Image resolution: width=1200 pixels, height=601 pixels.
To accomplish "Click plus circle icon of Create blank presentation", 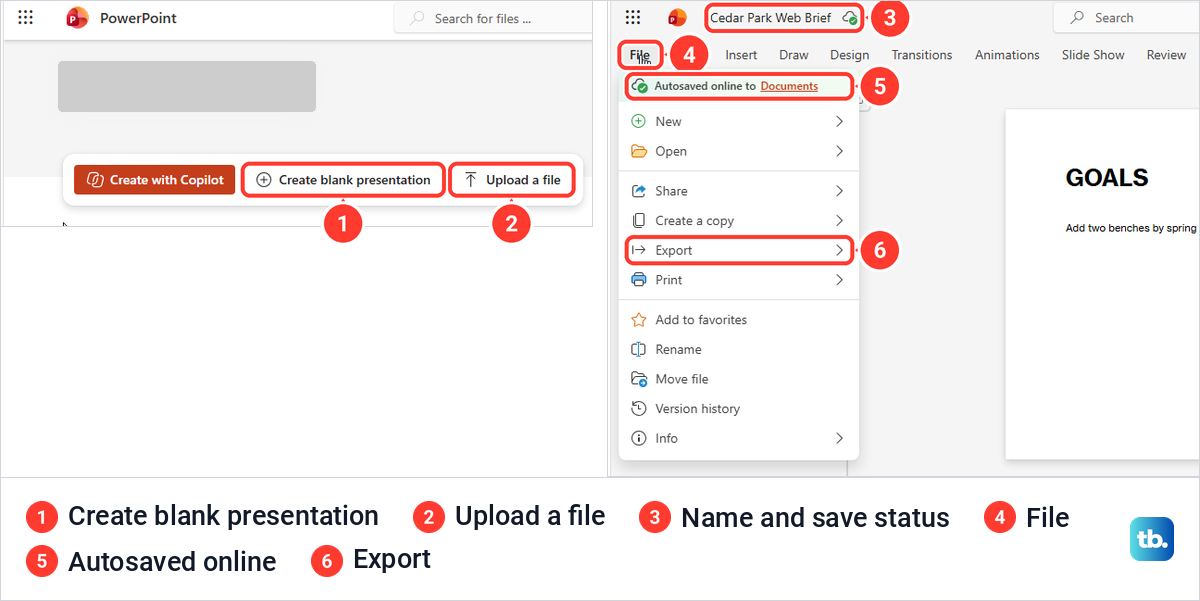I will pos(264,180).
